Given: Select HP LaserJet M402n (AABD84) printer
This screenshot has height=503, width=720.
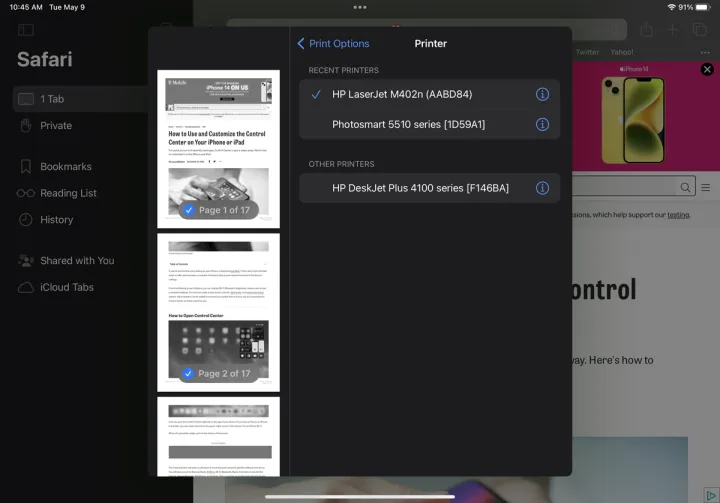Looking at the screenshot, I should coord(402,94).
